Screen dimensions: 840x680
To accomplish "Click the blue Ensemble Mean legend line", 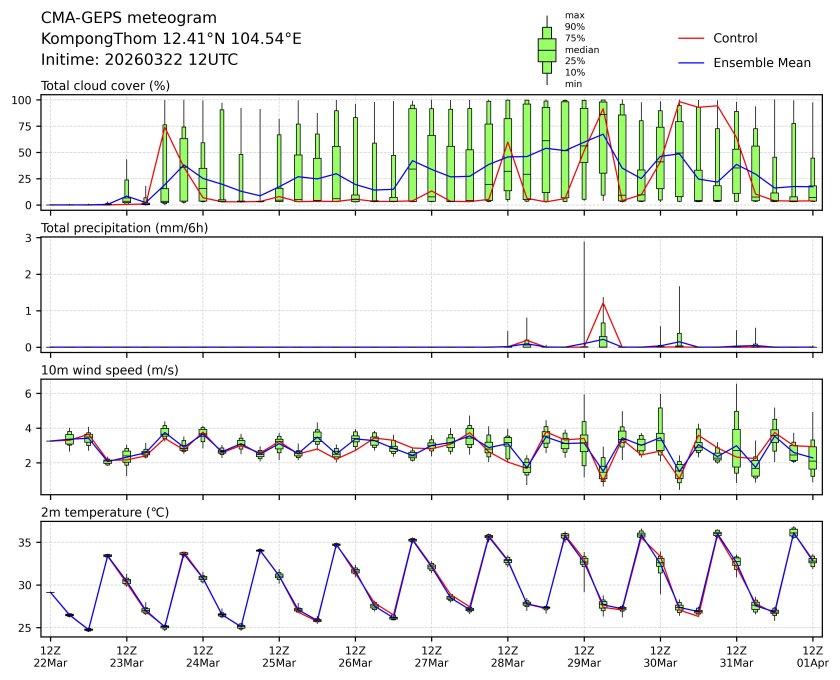I will tap(695, 63).
